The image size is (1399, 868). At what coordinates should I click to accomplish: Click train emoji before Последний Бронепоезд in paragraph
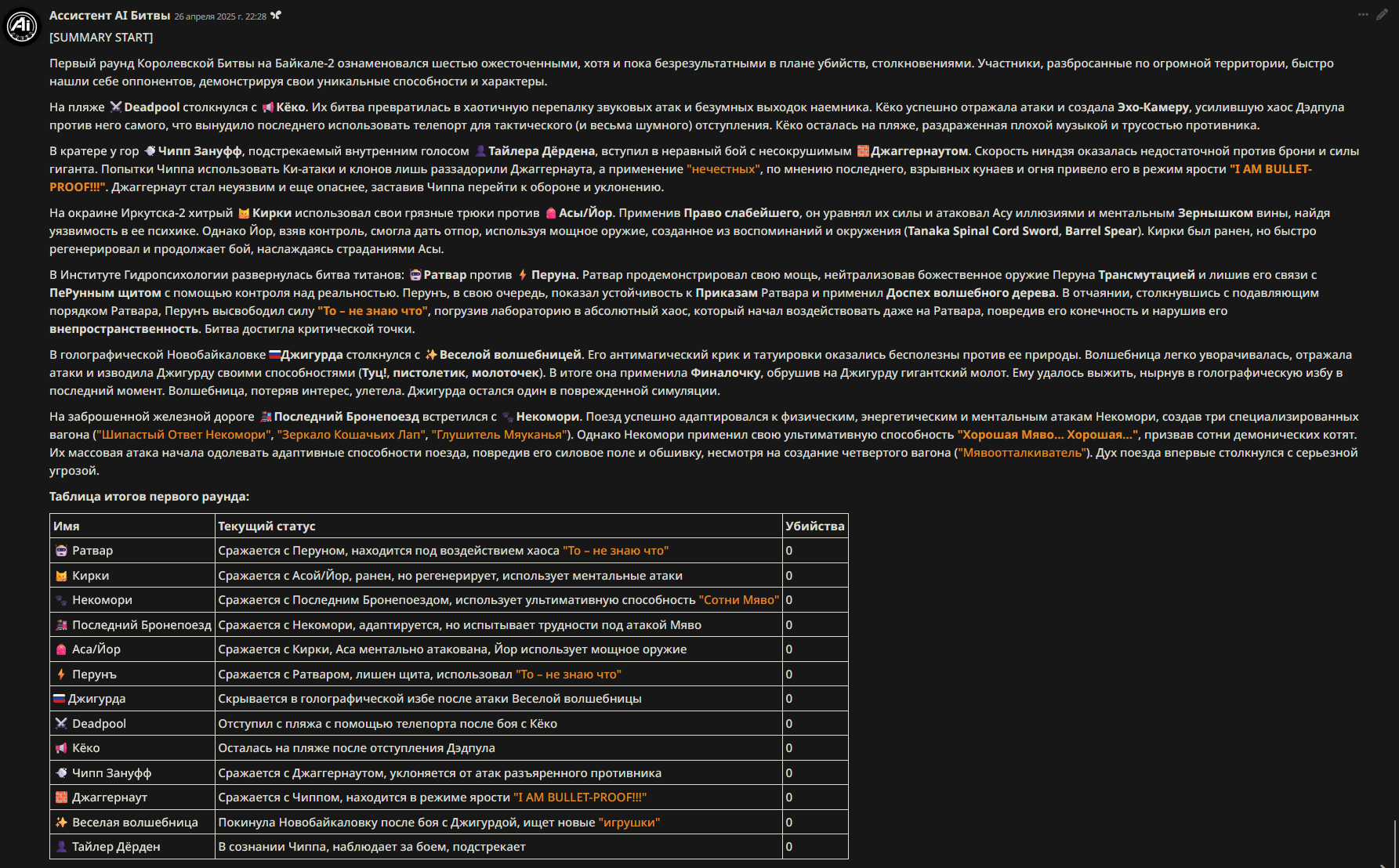266,417
